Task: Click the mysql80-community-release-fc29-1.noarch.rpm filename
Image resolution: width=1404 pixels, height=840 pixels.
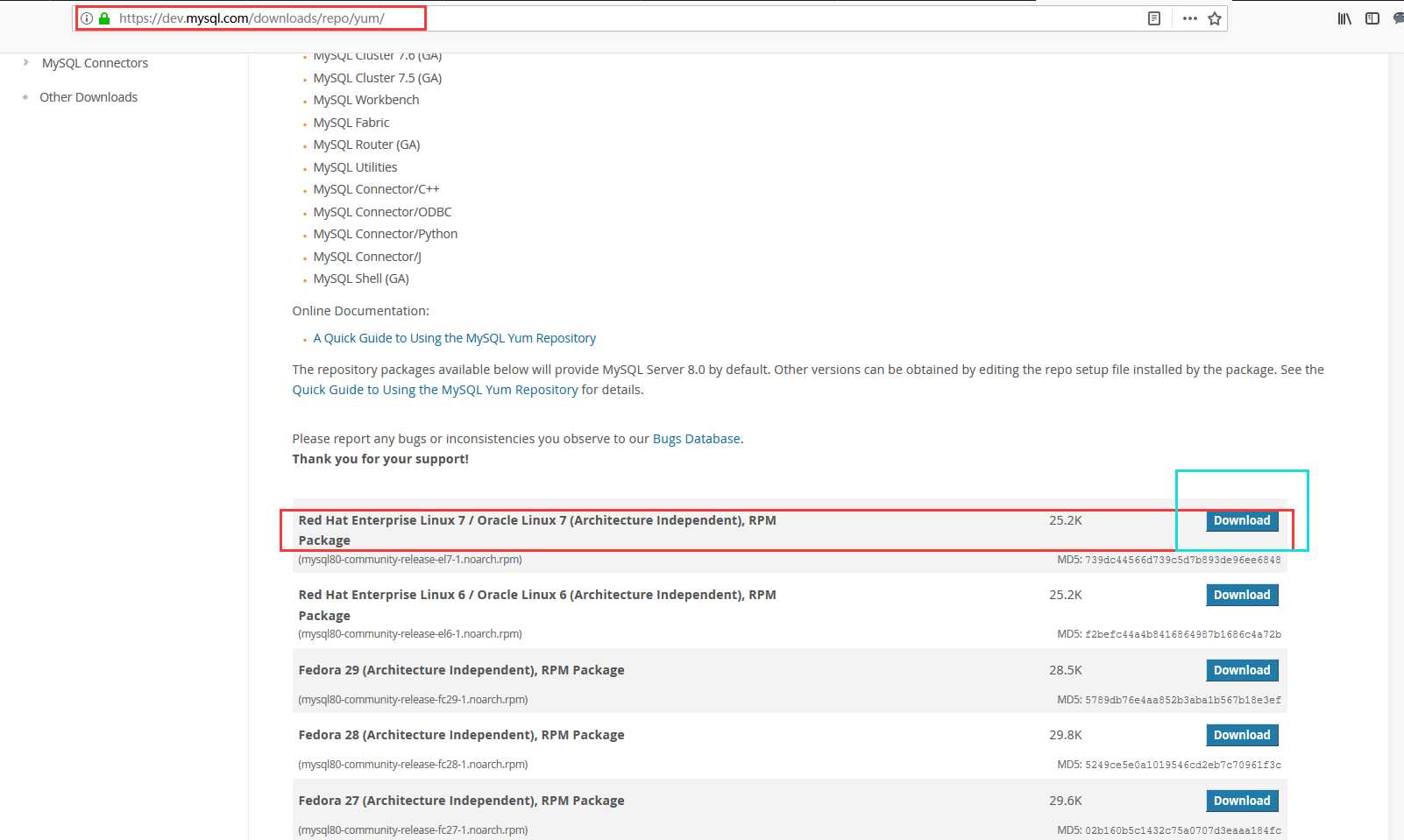Action: pyautogui.click(x=413, y=700)
